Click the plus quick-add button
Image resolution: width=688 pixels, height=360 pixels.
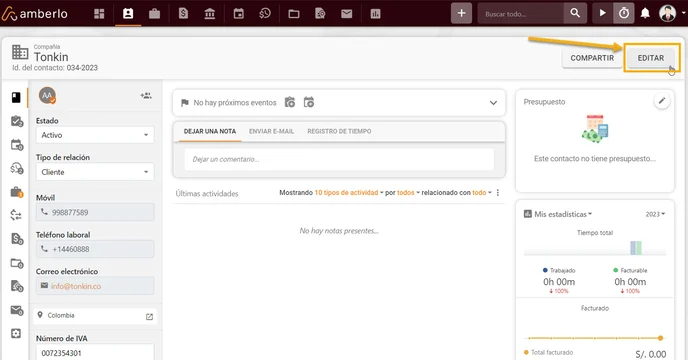[461, 14]
